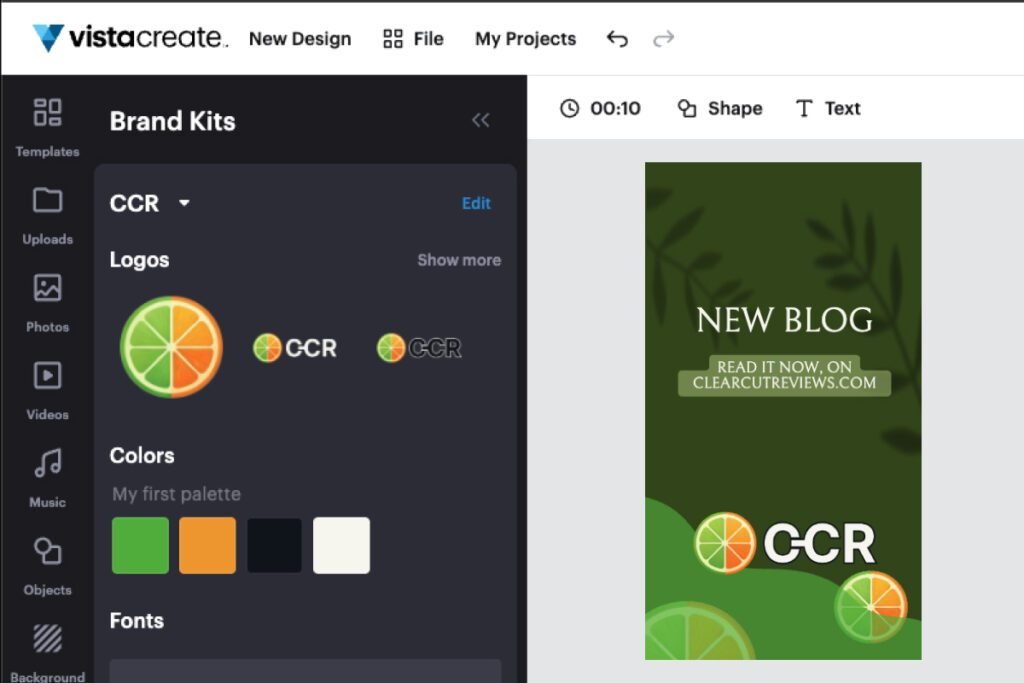
Task: Go to My Projects
Action: coord(525,39)
